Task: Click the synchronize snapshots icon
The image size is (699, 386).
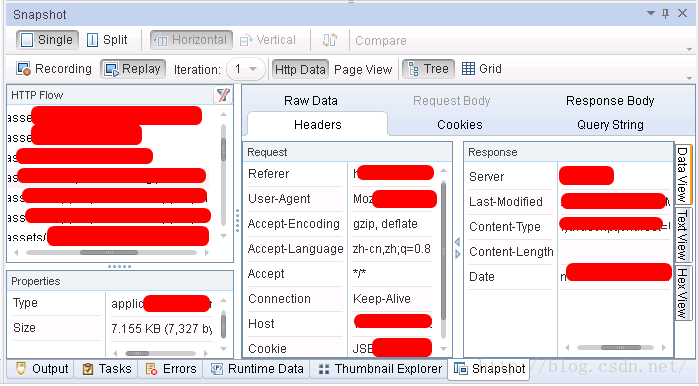Action: click(x=330, y=40)
